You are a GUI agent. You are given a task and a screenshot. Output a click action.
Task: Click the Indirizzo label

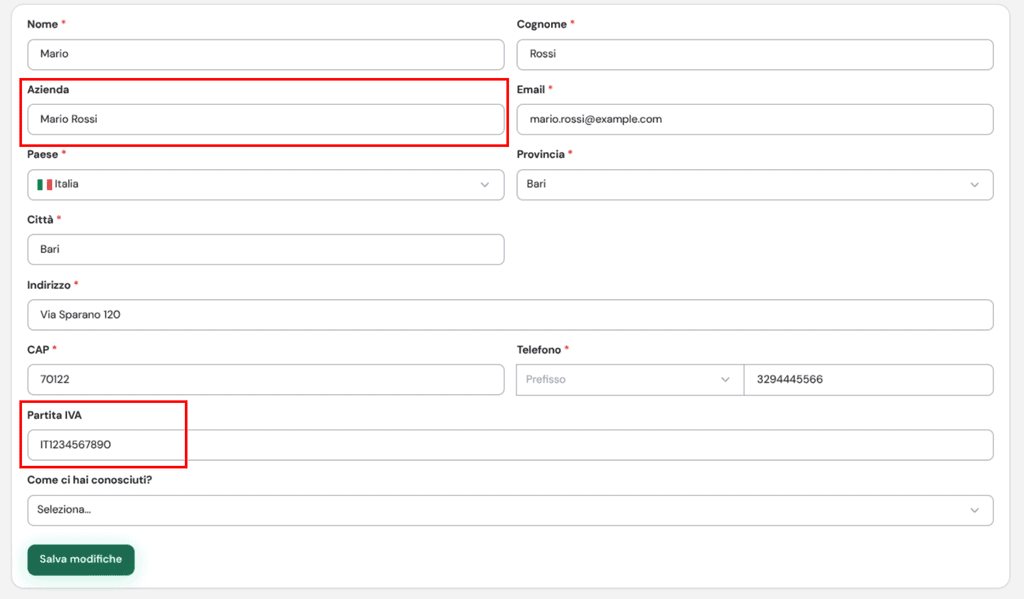click(48, 285)
